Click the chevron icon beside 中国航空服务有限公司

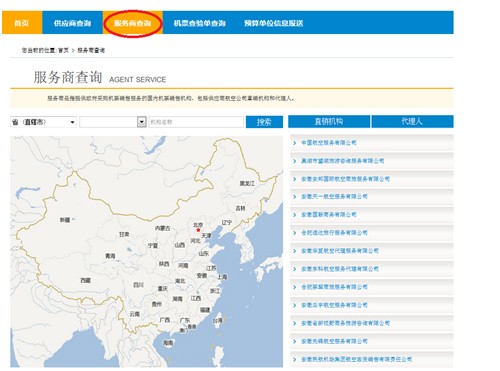coord(295,143)
